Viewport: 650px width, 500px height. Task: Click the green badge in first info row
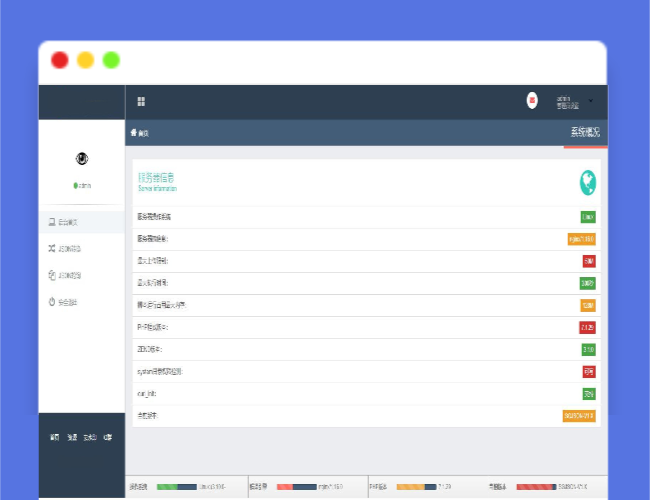point(588,217)
